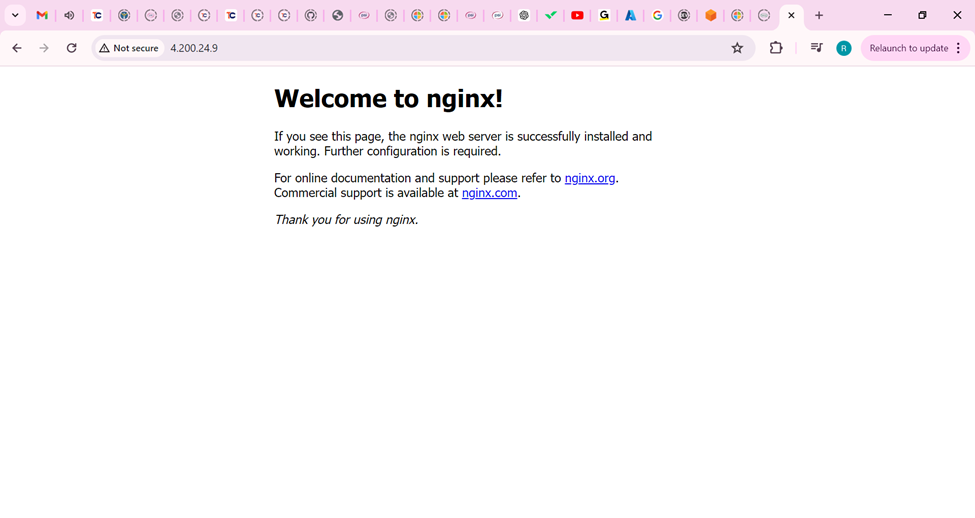Open the Extensions puzzle menu
The width and height of the screenshot is (975, 518).
[x=776, y=48]
